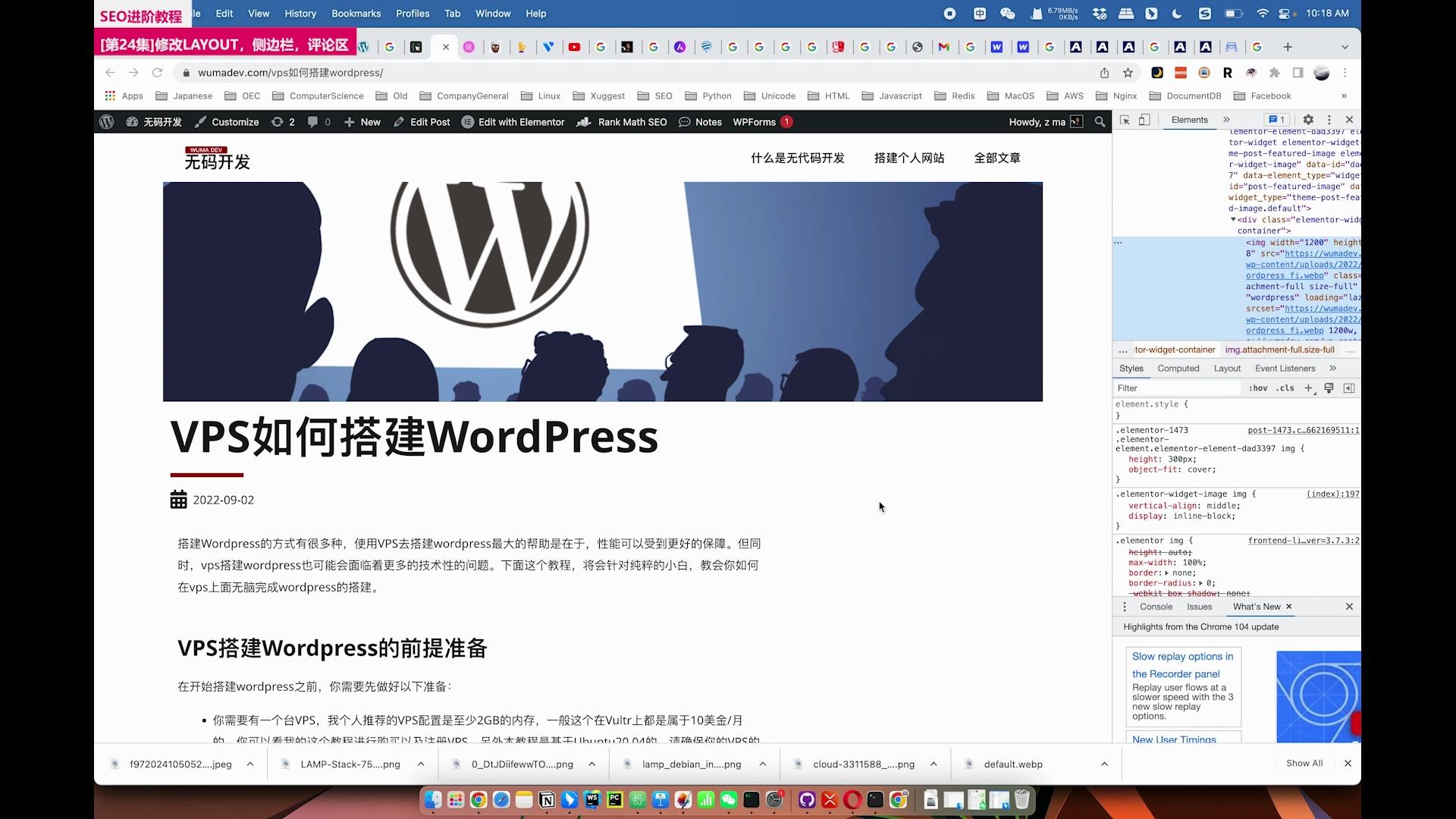
Task: Open the frontend-li…ver=3.7.3 source link
Action: [1304, 541]
